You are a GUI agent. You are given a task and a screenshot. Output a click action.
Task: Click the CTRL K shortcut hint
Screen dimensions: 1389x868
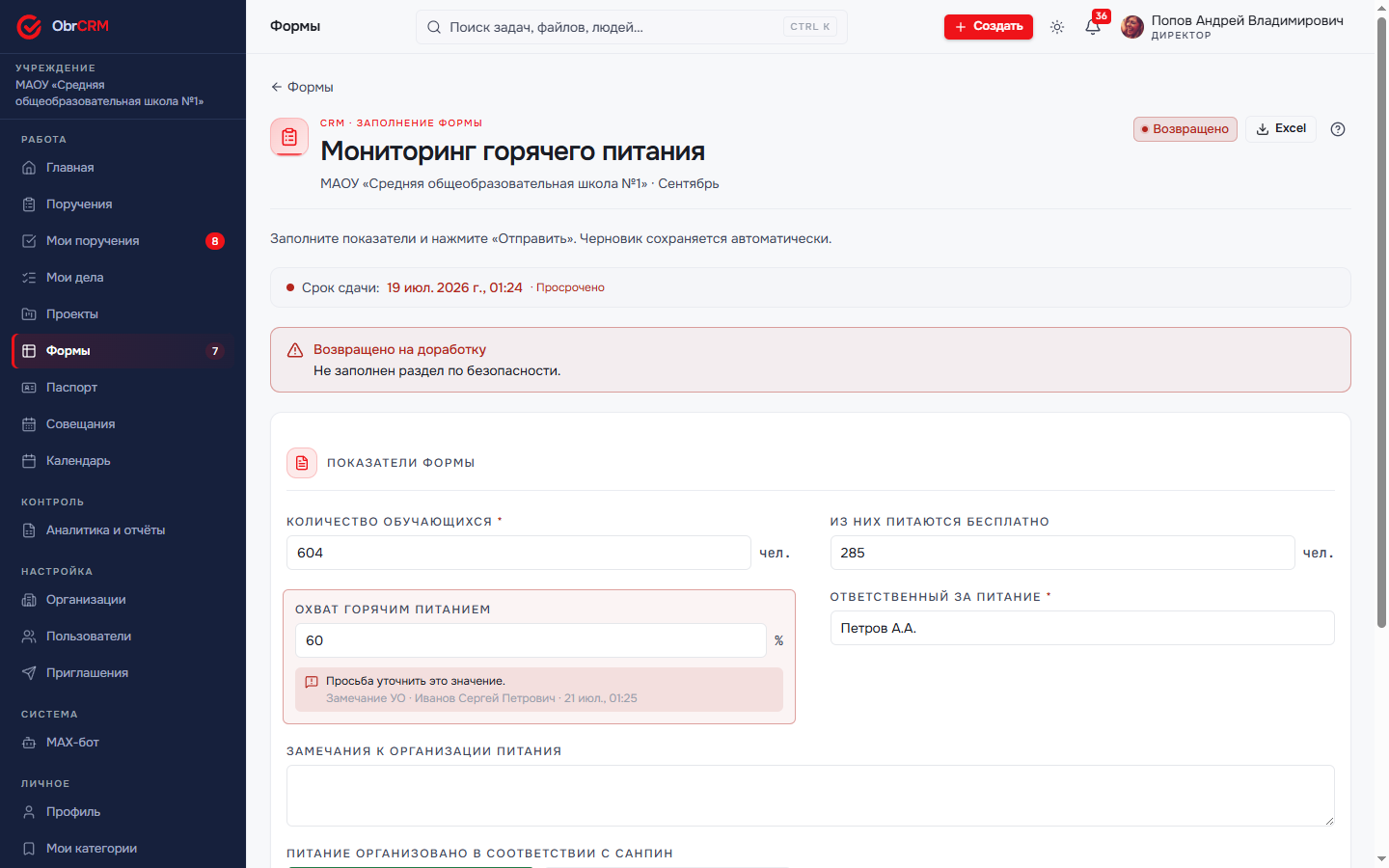point(809,27)
